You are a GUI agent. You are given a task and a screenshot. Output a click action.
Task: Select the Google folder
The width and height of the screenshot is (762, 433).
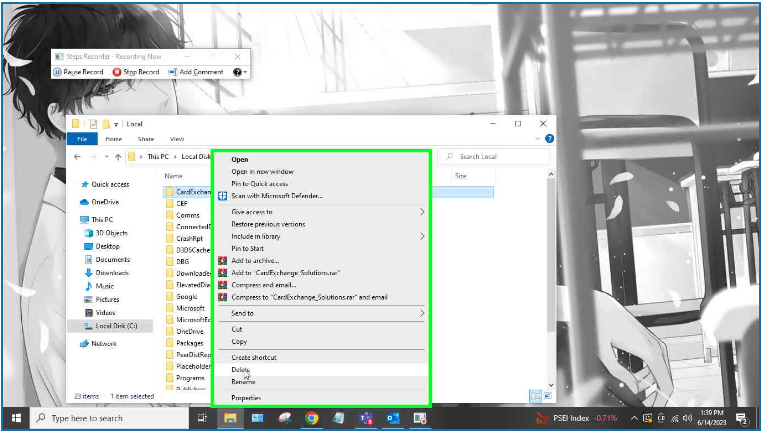point(182,296)
